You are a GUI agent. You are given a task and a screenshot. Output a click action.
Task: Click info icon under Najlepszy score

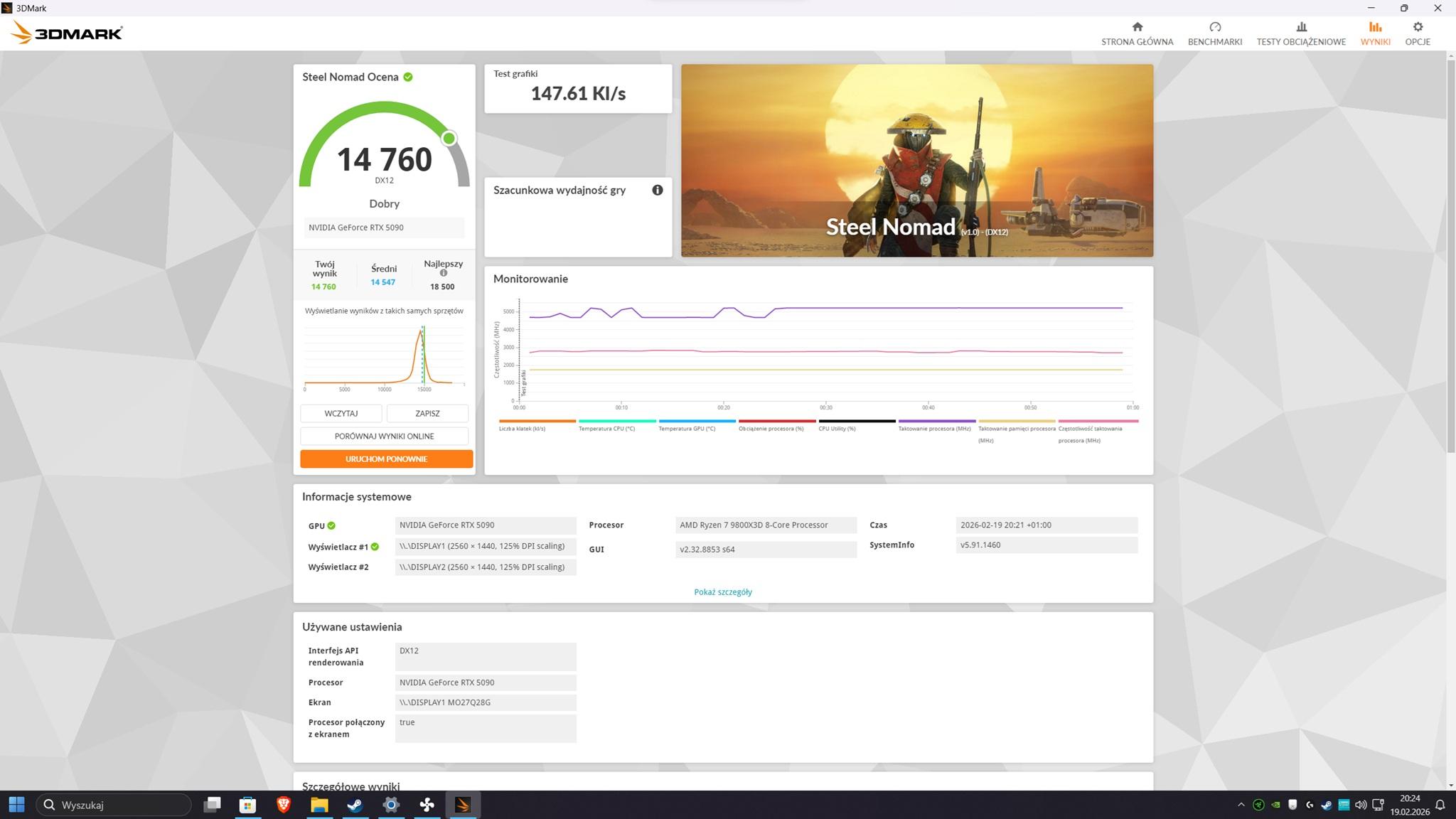(443, 273)
